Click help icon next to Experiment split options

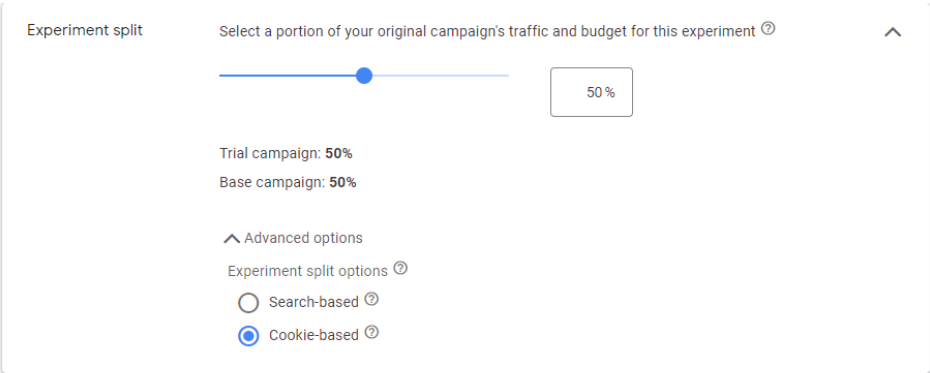(400, 268)
